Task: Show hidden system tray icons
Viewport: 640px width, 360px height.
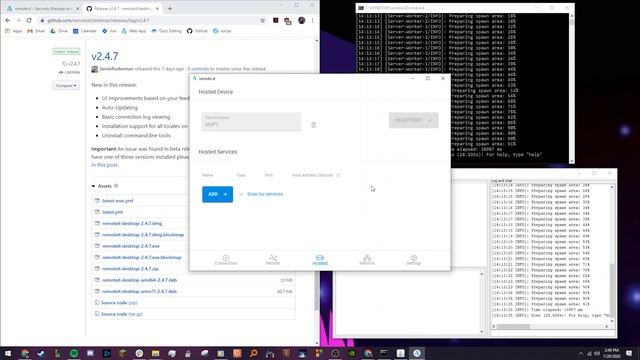Action: tap(581, 353)
